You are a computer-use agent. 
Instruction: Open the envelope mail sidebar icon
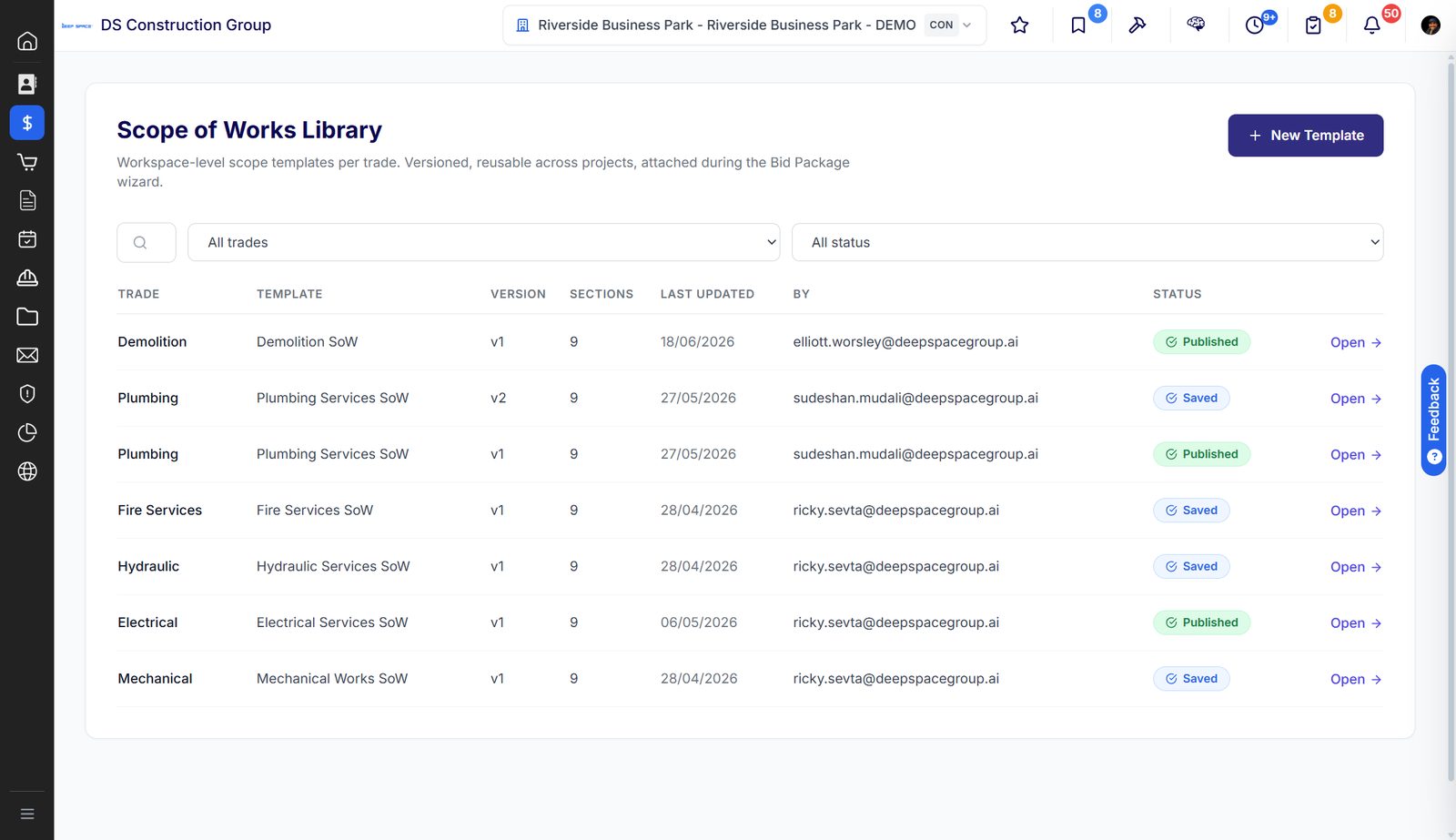(27, 355)
